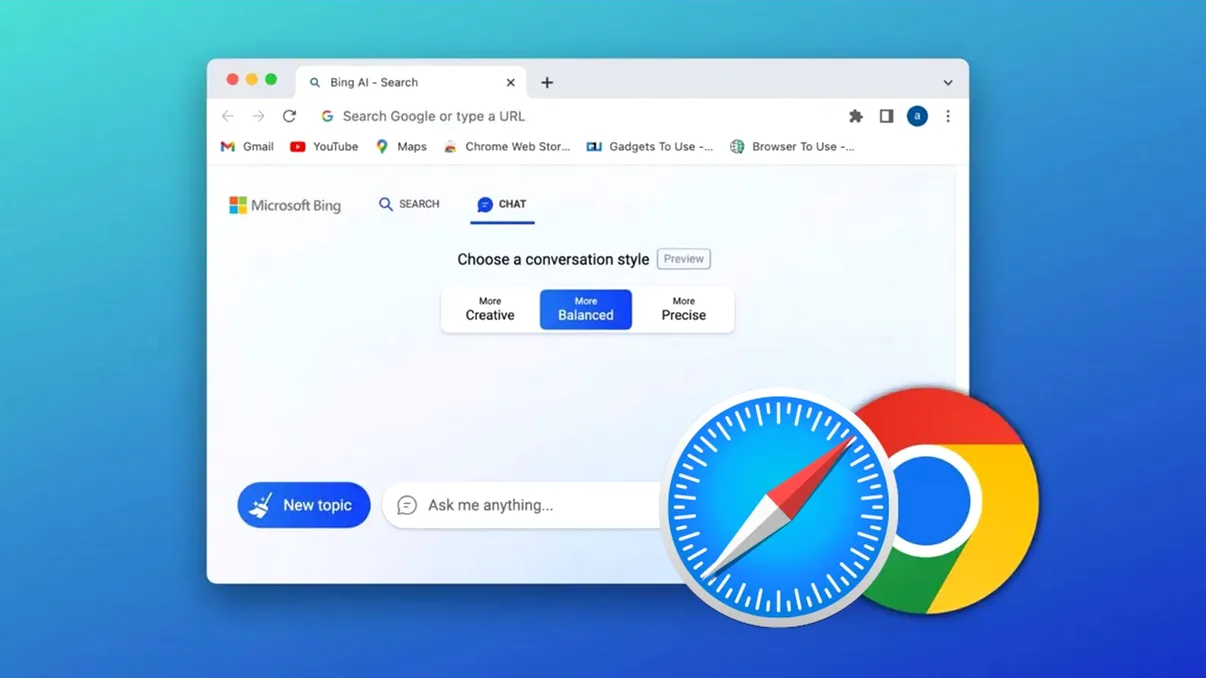Click the browser forward arrow
Viewport: 1206px width, 678px height.
point(258,116)
